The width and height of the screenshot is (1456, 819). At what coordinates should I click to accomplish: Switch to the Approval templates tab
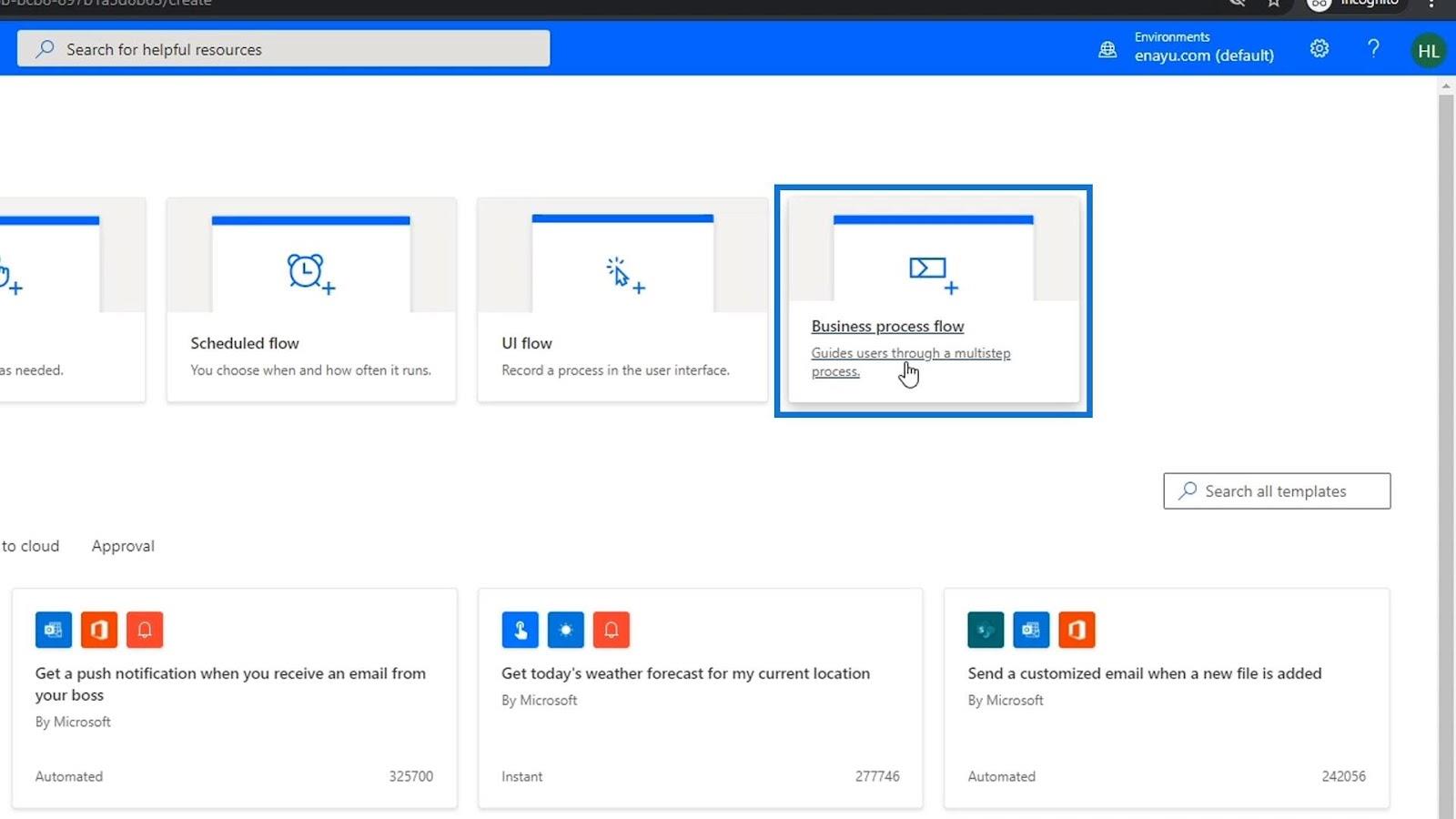pyautogui.click(x=123, y=546)
